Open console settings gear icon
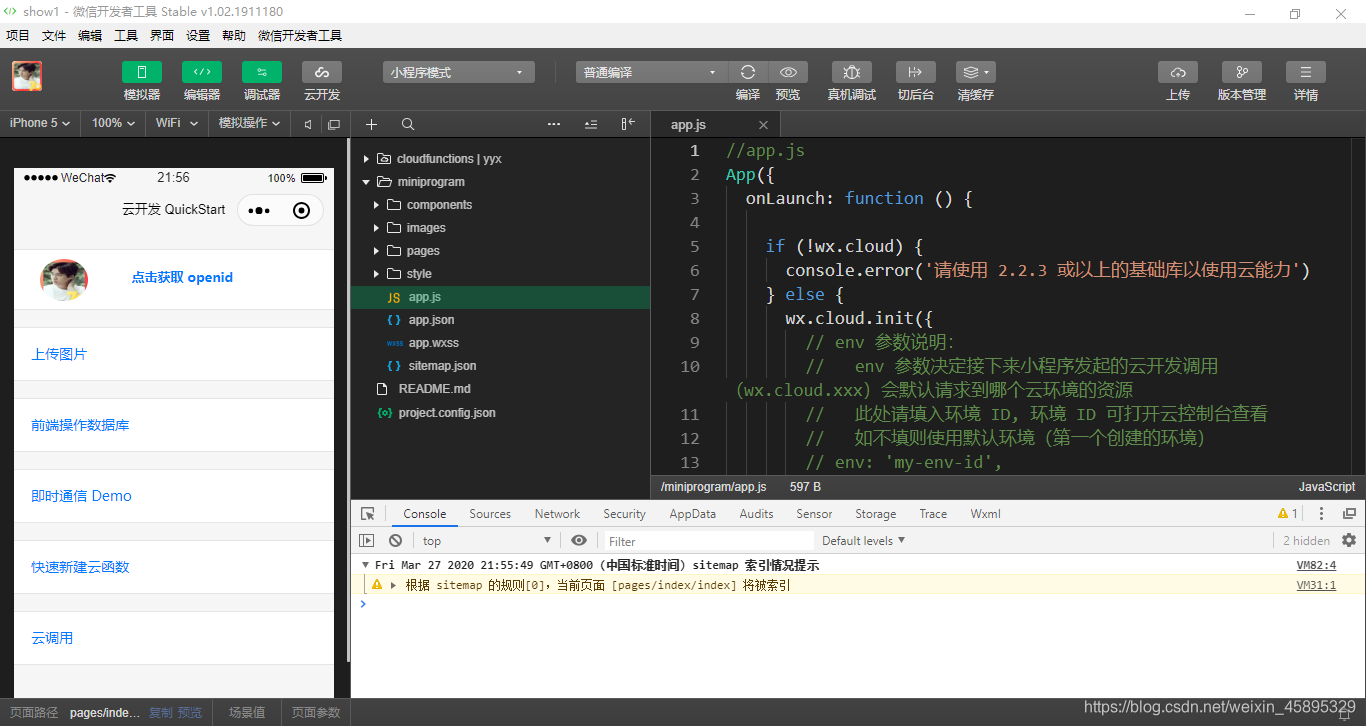 [1349, 540]
